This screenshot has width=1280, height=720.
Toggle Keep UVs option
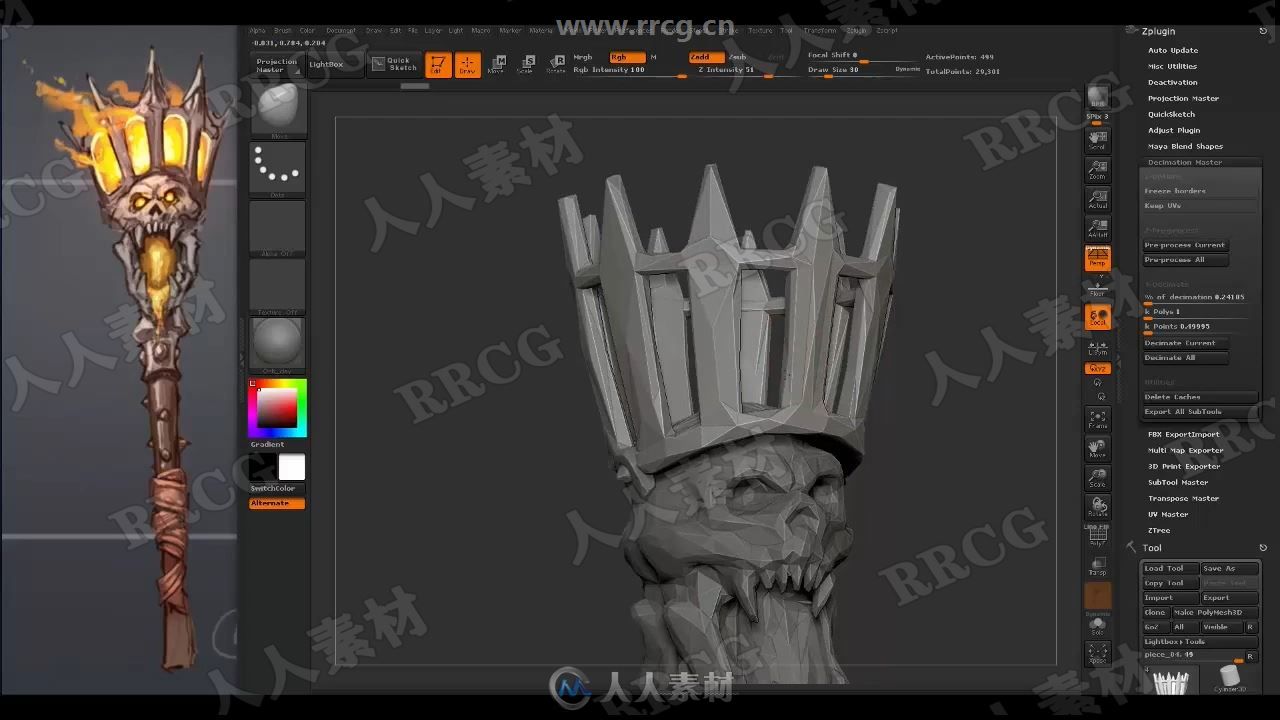pos(1199,206)
